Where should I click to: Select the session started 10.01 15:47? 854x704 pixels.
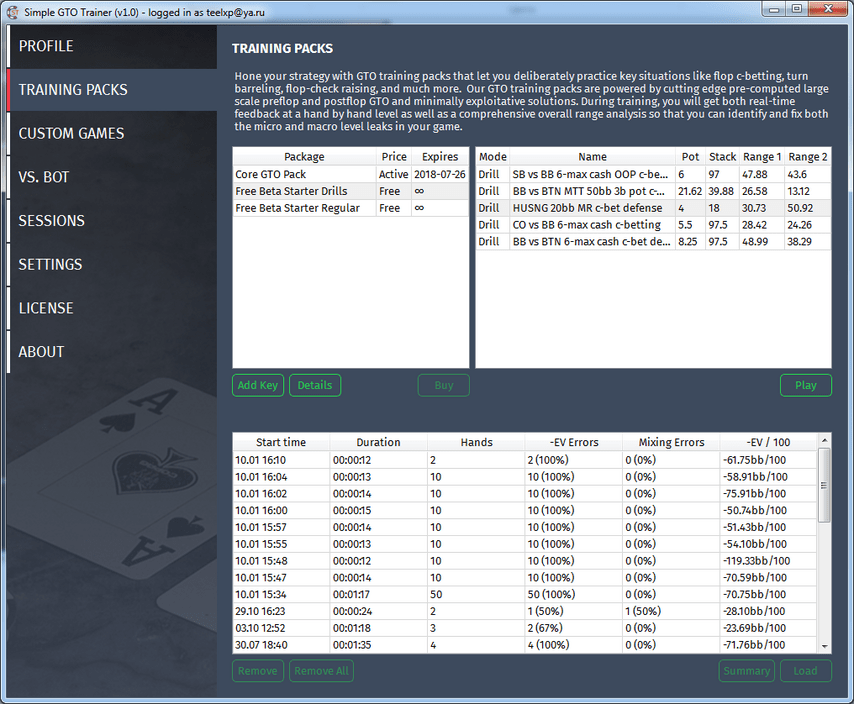click(x=525, y=578)
